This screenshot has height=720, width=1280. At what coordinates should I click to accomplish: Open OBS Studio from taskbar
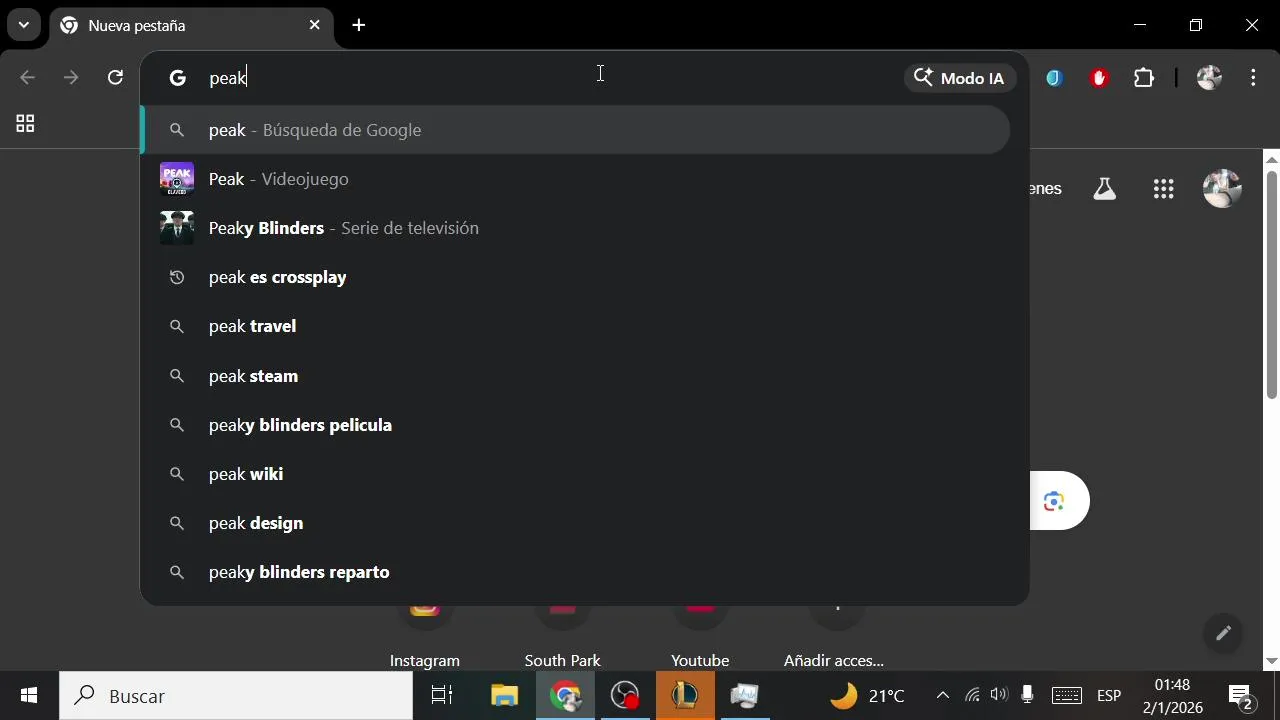click(625, 696)
